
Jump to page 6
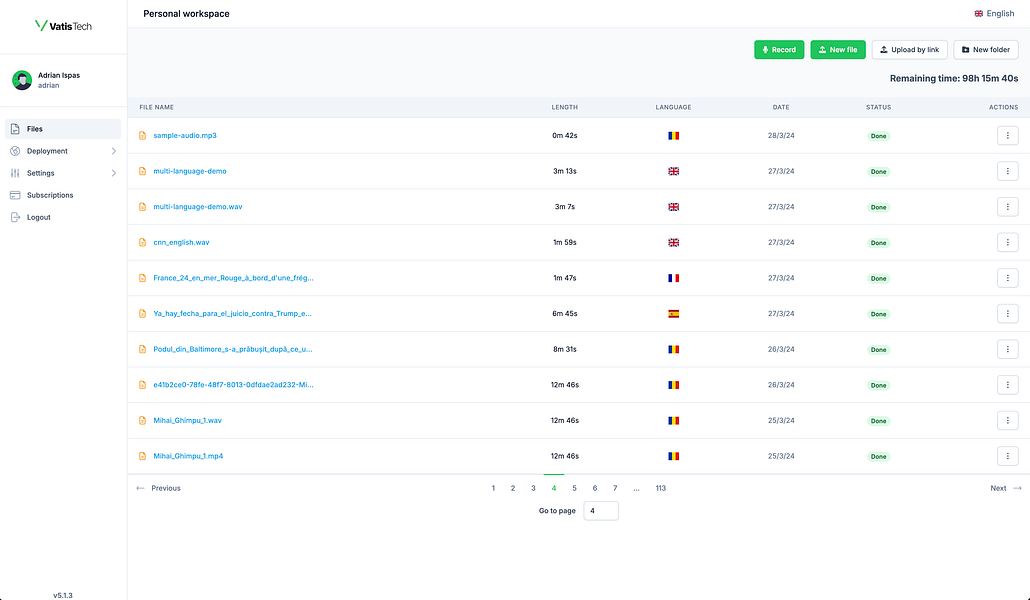tap(594, 488)
